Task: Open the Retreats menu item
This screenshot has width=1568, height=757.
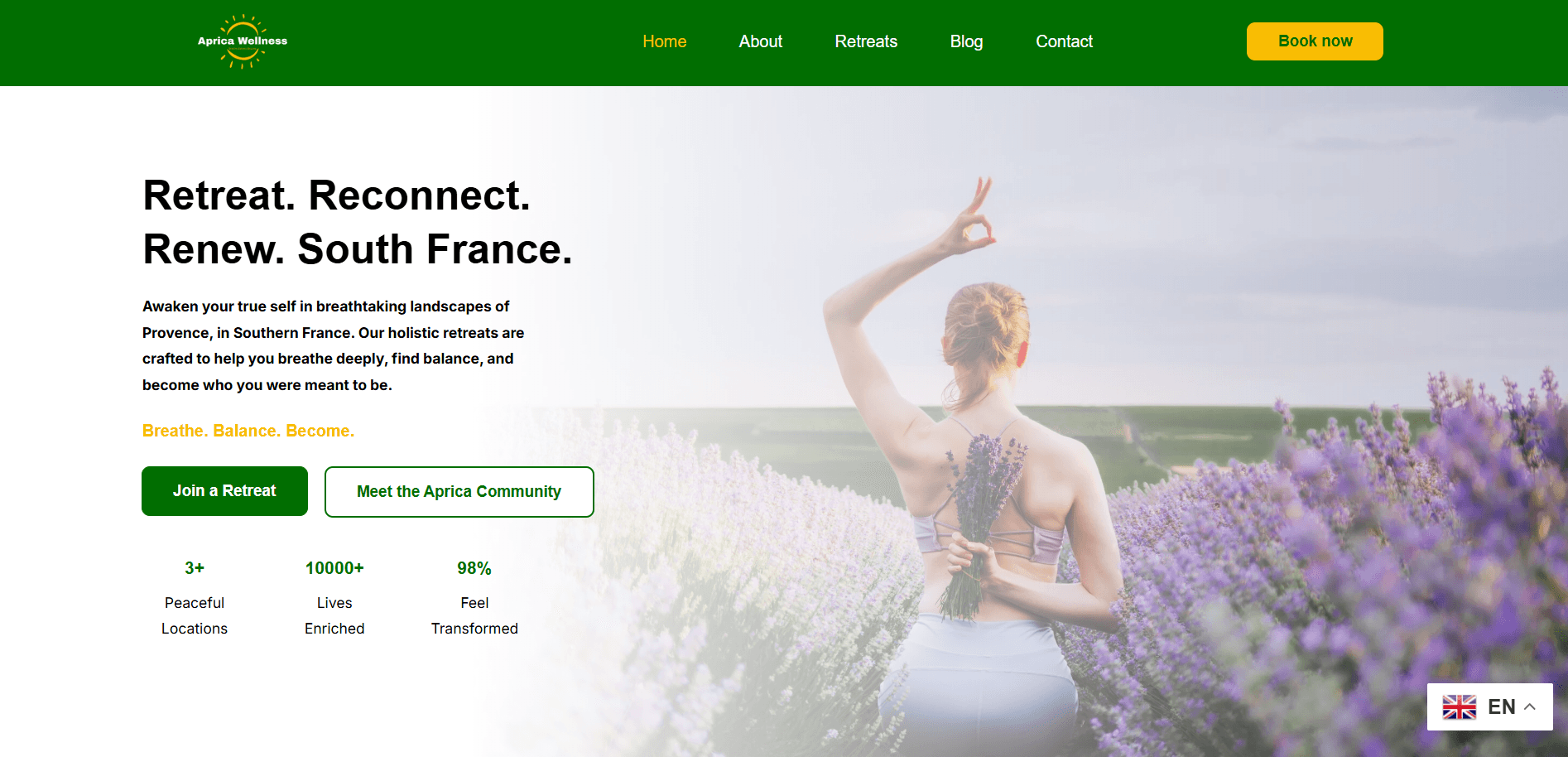Action: coord(866,41)
